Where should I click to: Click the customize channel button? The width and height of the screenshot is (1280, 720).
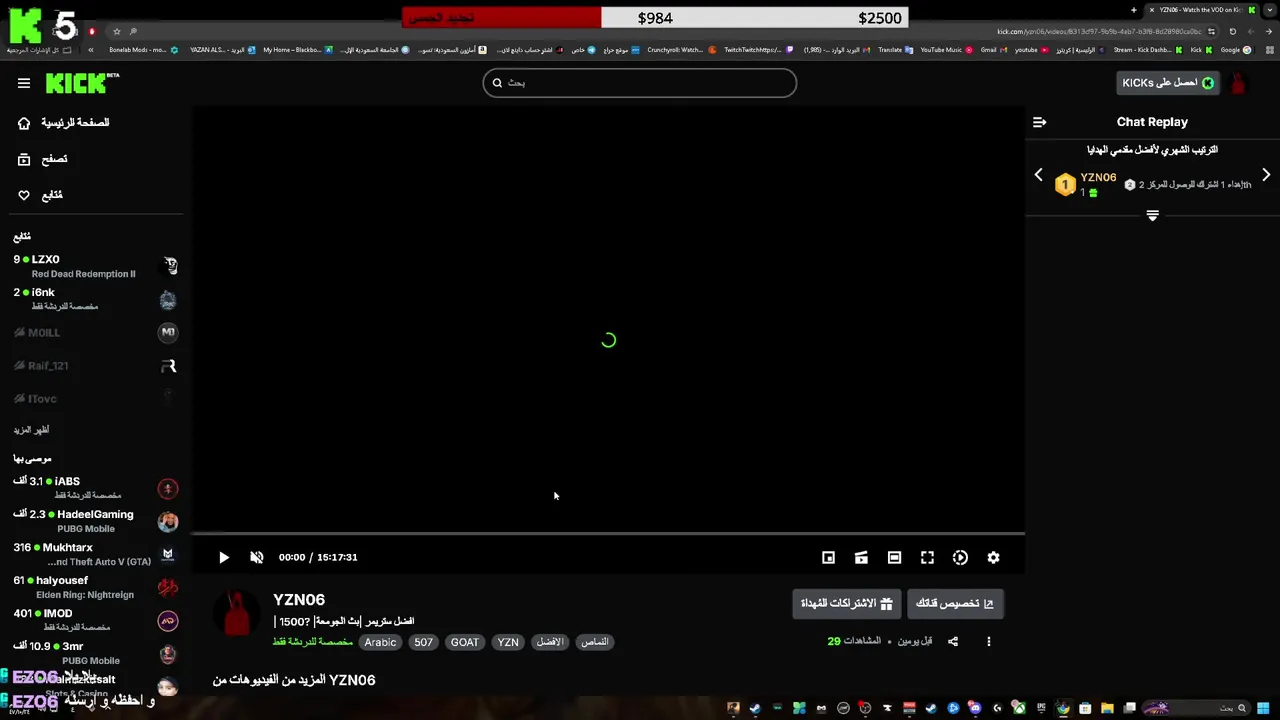[x=955, y=604]
